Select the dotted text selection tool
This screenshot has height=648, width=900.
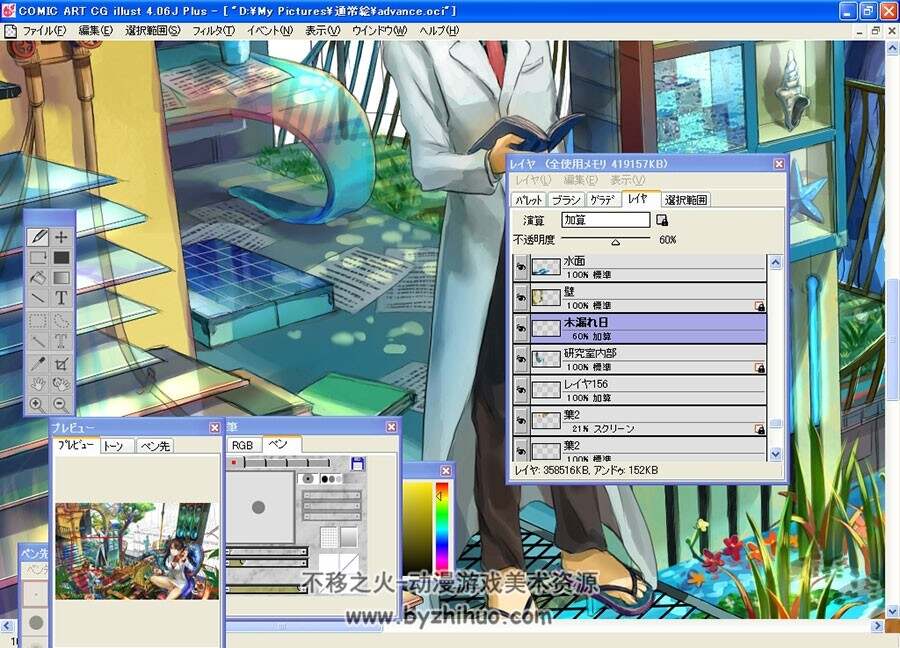(x=61, y=342)
